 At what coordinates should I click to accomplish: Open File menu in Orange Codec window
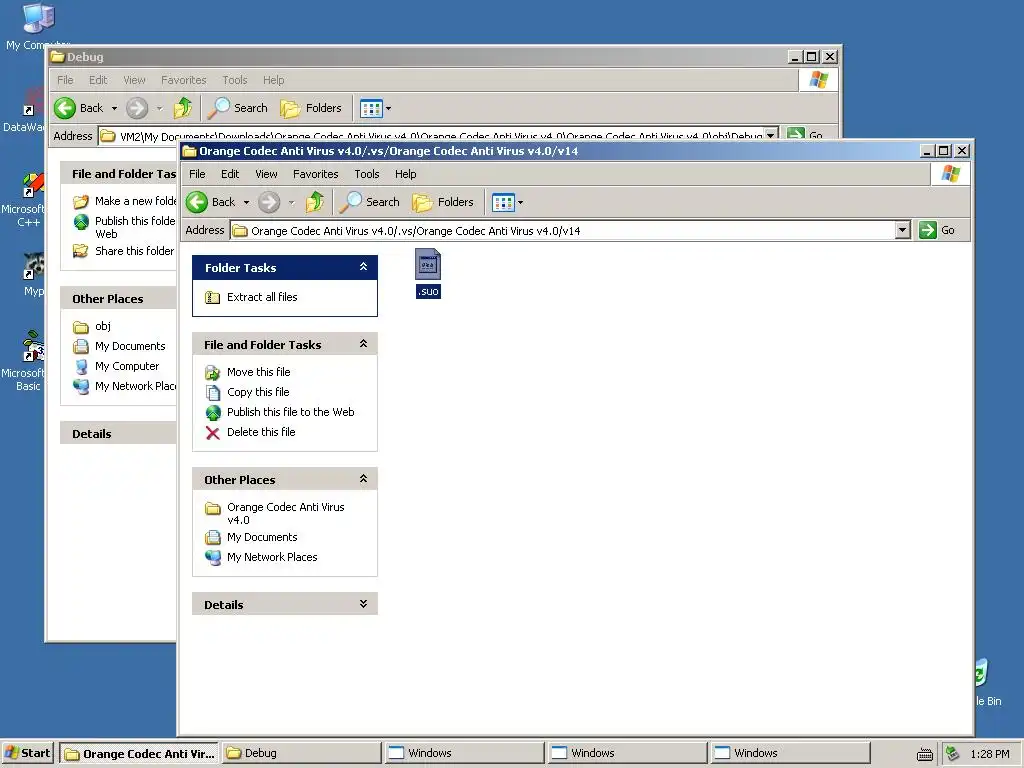point(197,174)
